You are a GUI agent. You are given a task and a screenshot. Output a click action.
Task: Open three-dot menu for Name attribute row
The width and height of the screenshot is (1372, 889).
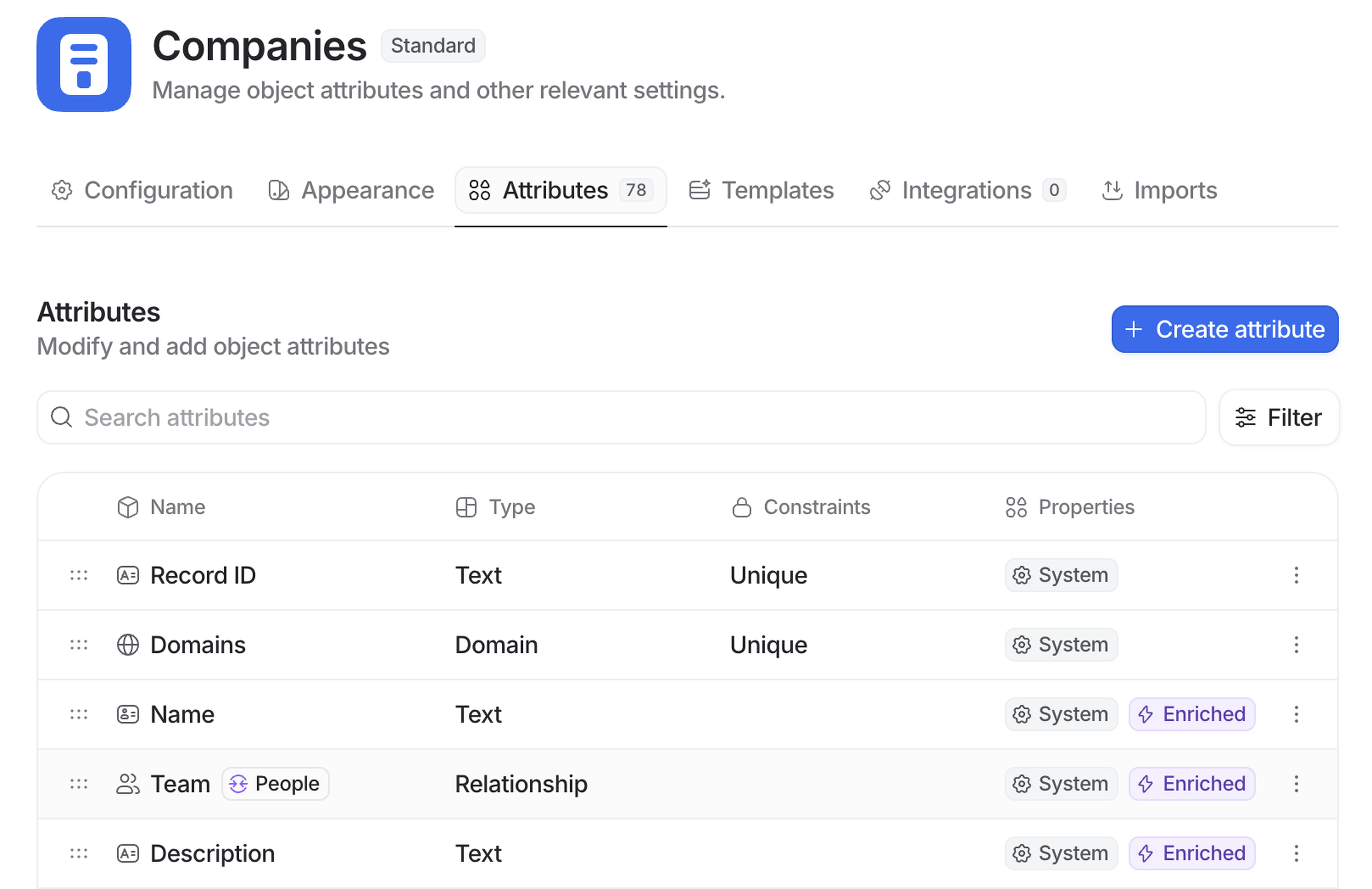(1296, 714)
